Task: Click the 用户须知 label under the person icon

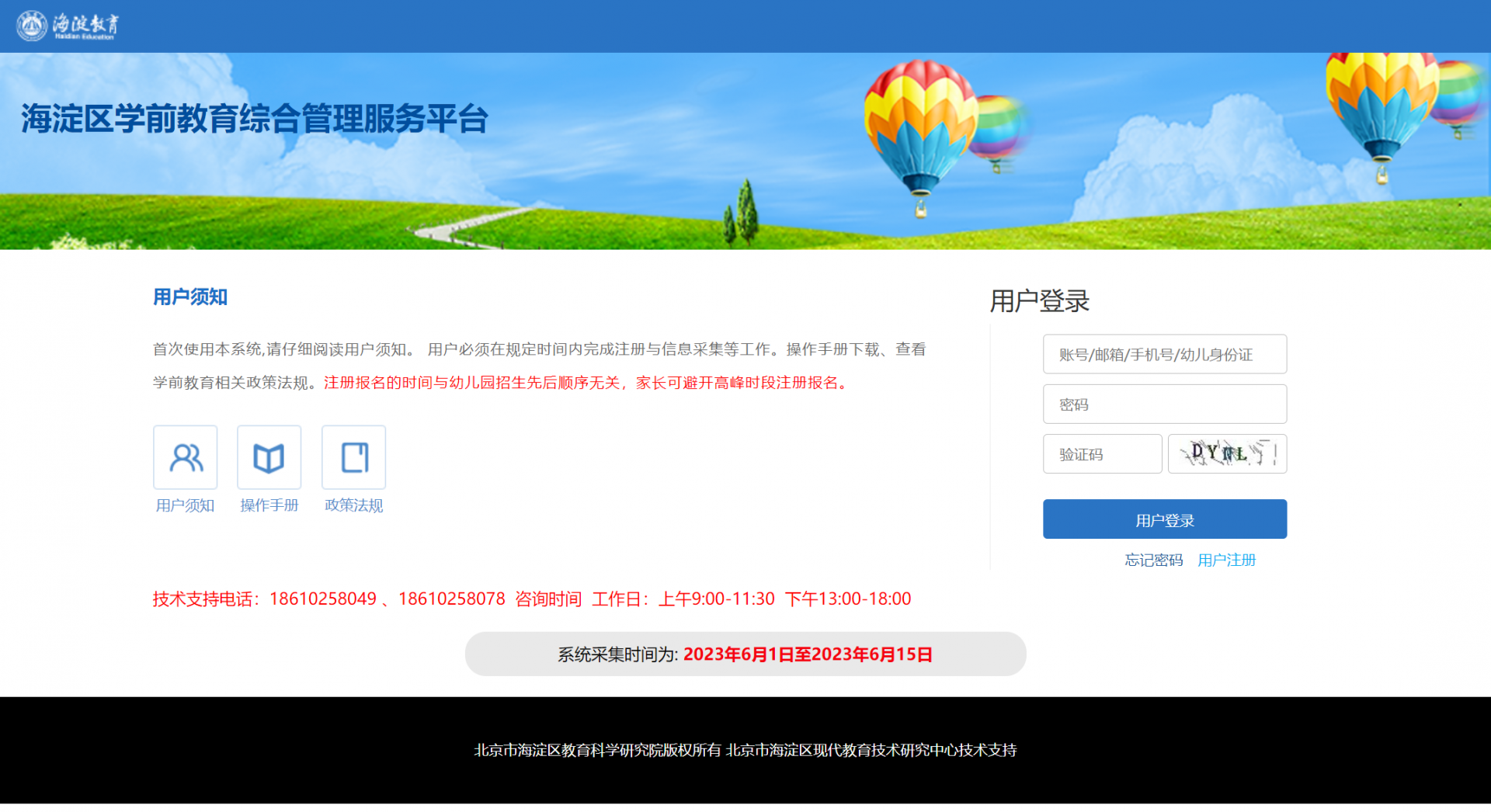Action: pyautogui.click(x=185, y=505)
